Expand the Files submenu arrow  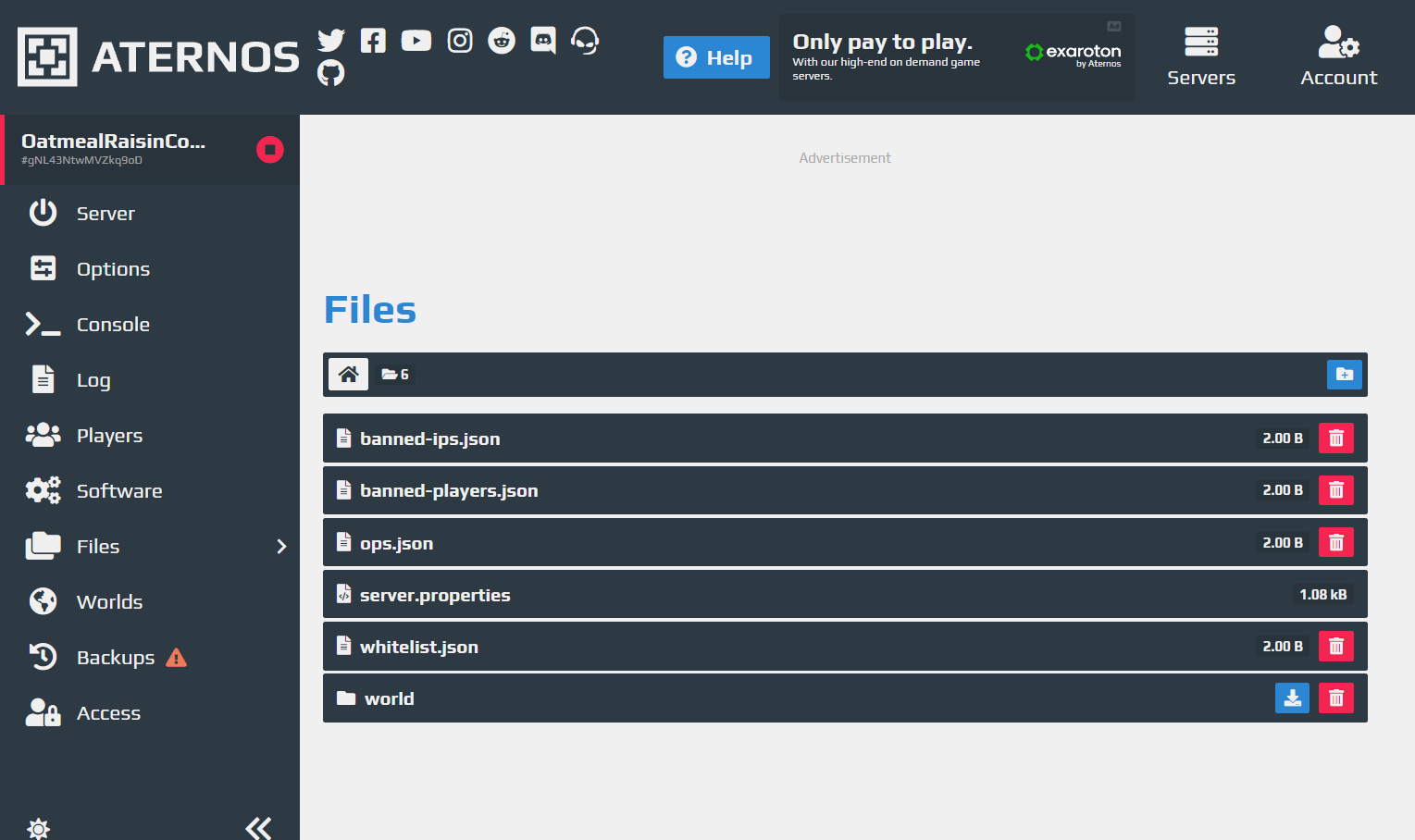[281, 547]
